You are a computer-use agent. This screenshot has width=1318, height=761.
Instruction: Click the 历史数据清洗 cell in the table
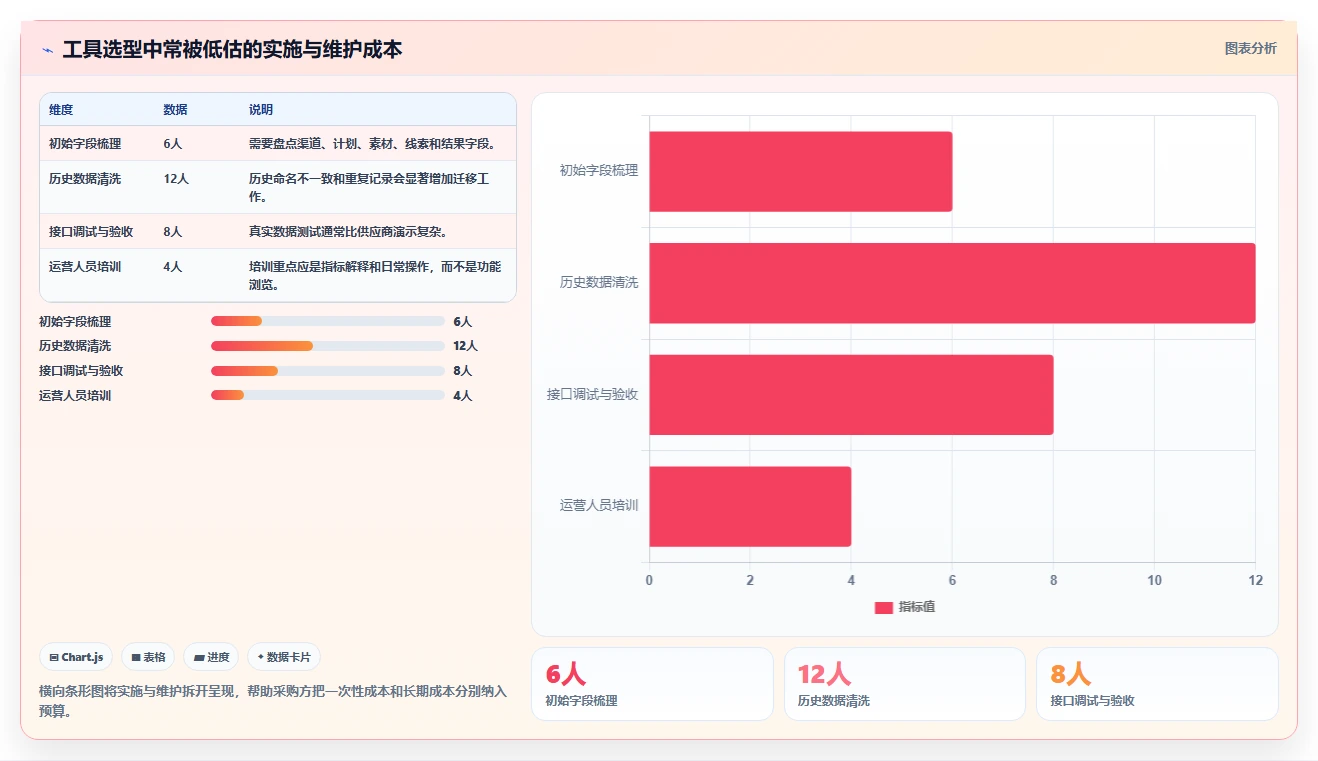pos(85,179)
